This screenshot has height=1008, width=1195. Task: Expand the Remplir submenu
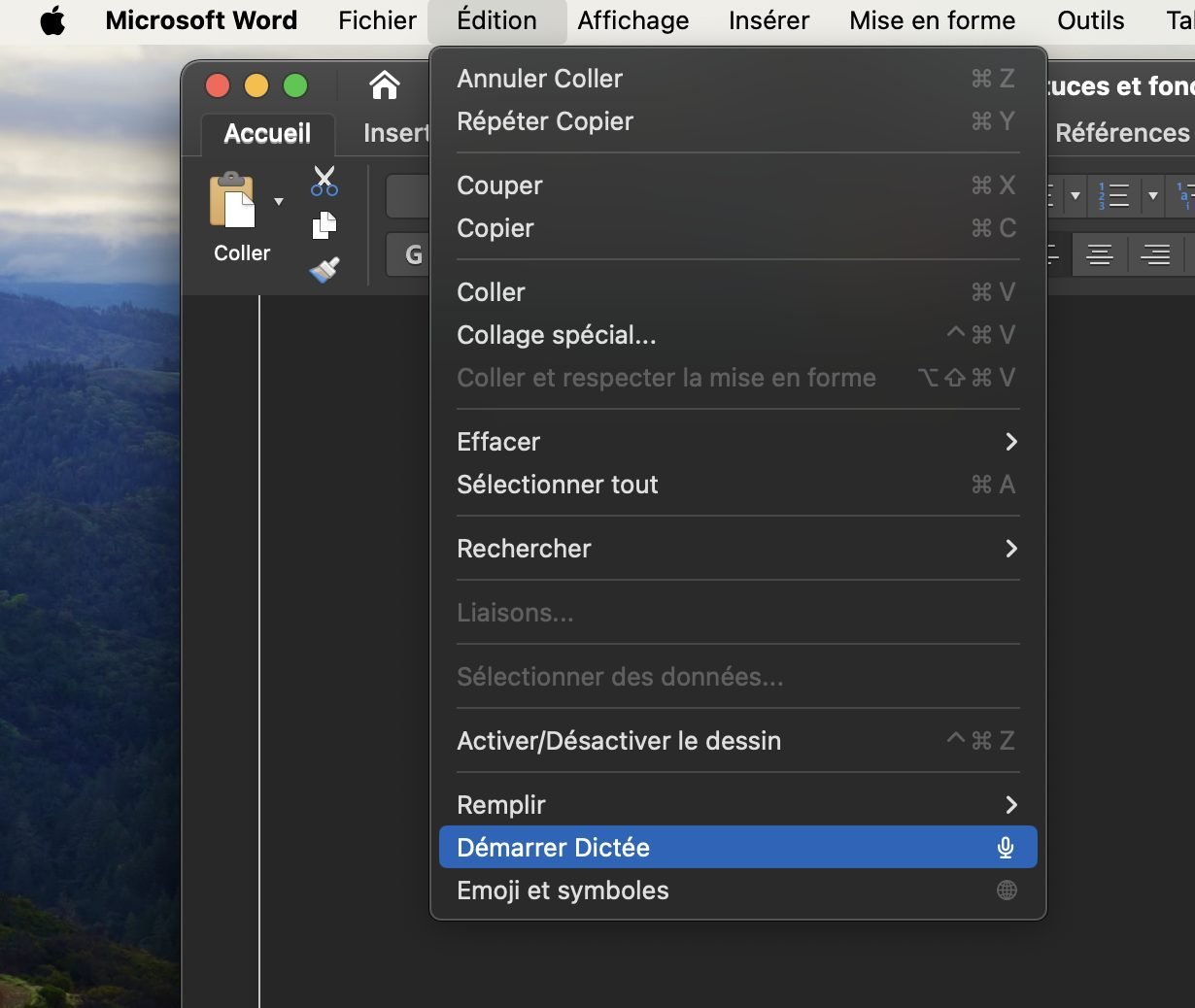[x=737, y=805]
